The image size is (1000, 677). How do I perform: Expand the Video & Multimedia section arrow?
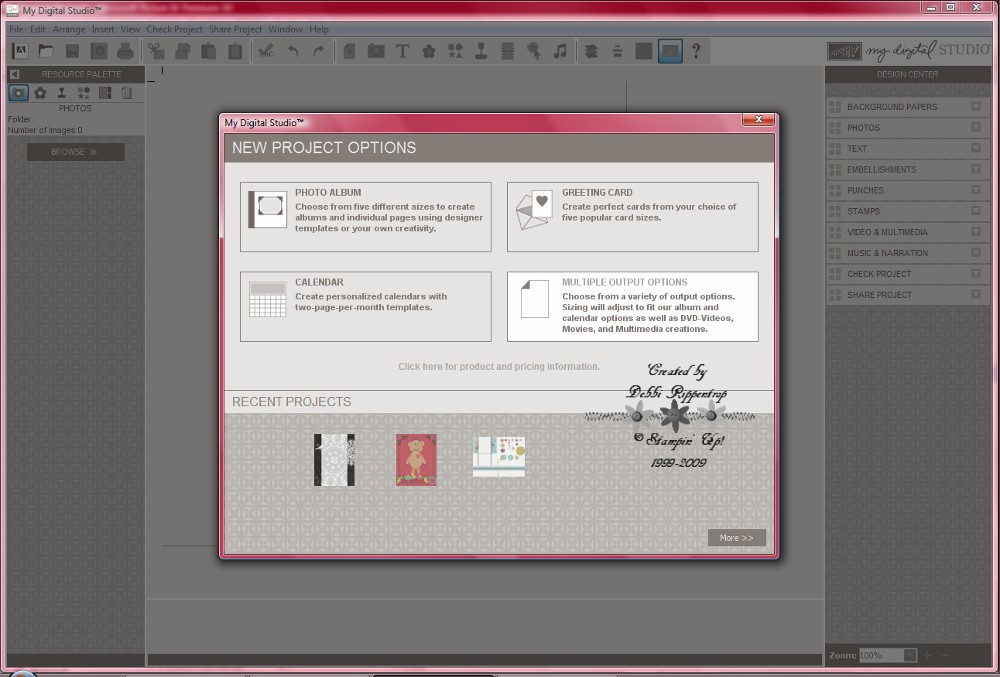[x=976, y=231]
